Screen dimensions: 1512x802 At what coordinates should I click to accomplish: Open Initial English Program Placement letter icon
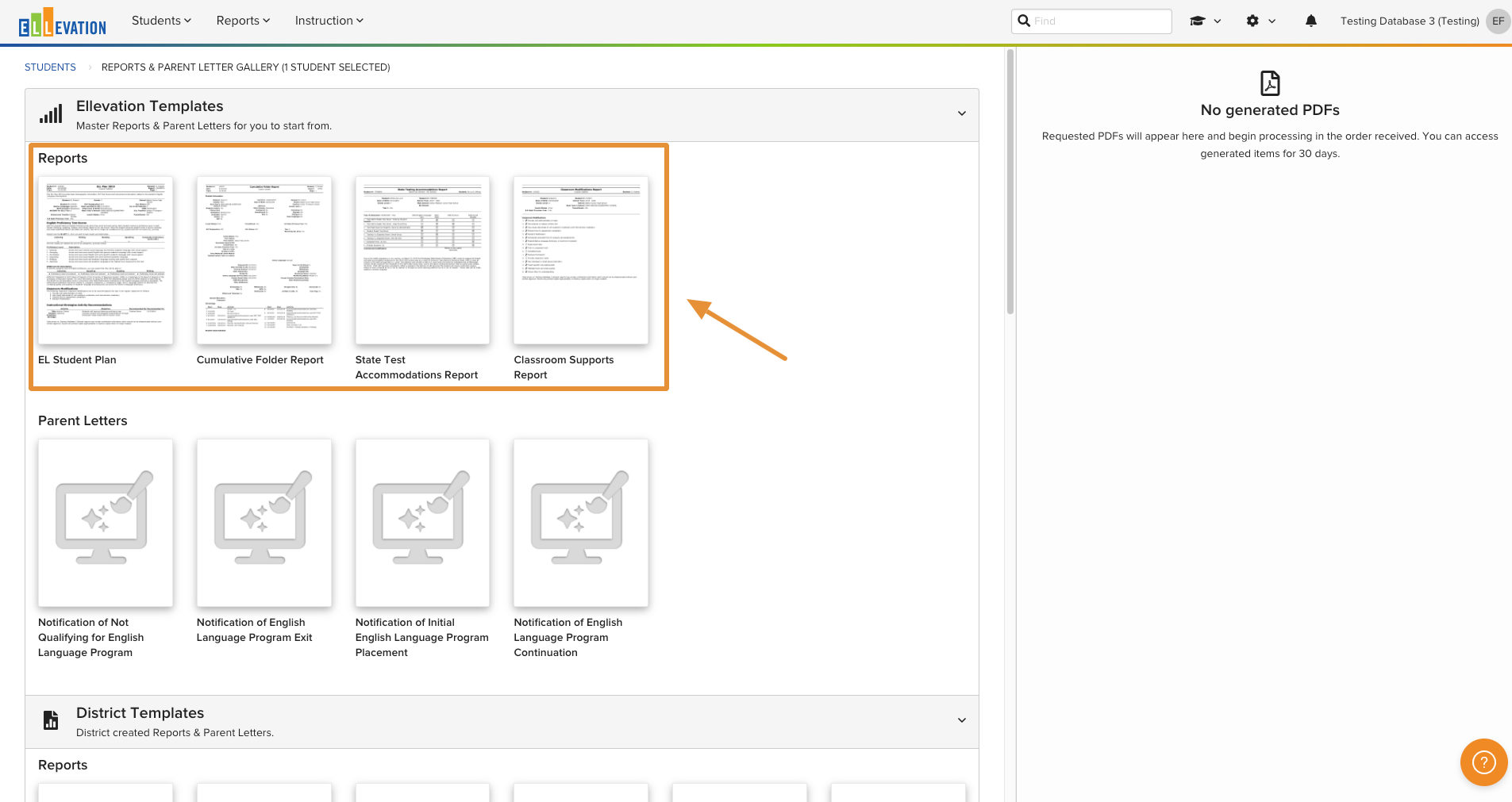[x=423, y=523]
